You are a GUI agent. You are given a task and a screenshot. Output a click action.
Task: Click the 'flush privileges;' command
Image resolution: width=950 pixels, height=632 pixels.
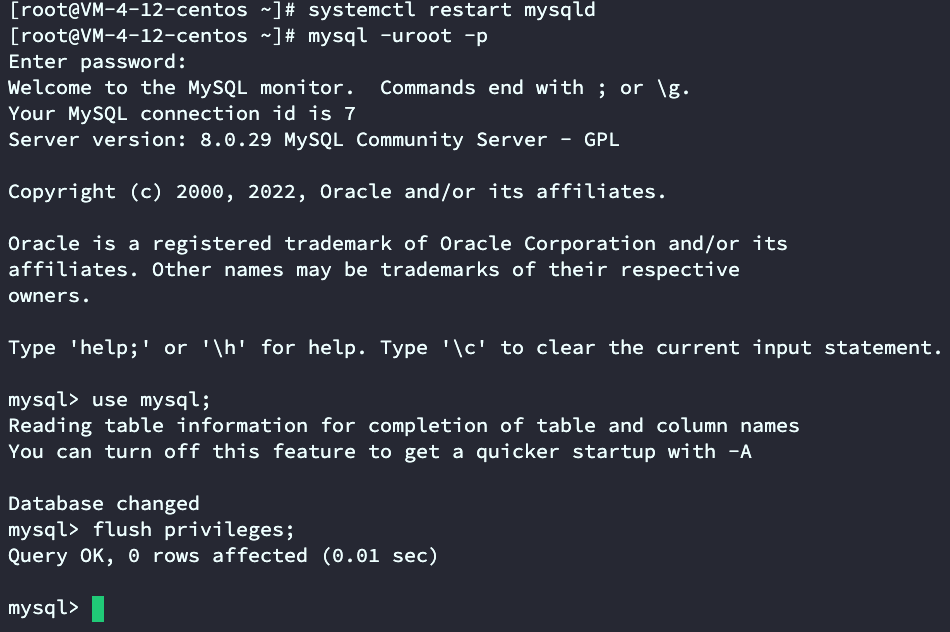(193, 530)
